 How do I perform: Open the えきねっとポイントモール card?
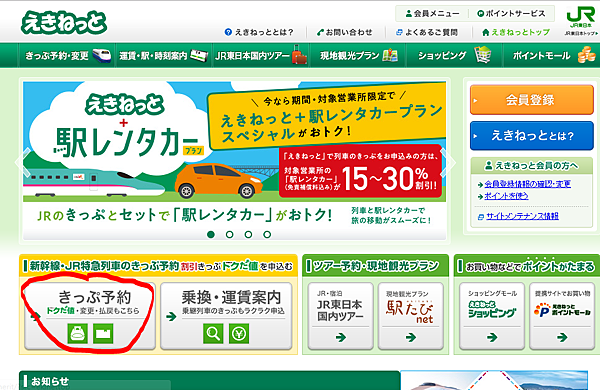coord(562,316)
